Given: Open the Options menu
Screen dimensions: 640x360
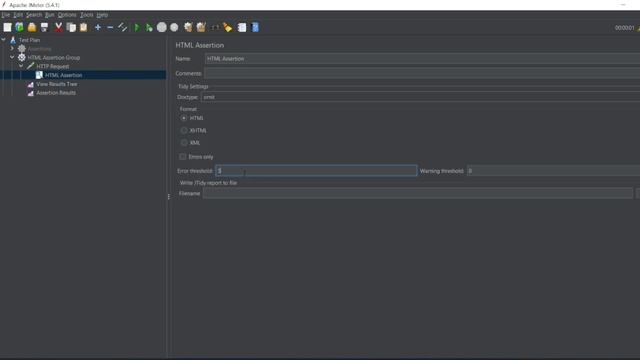Looking at the screenshot, I should click(x=67, y=15).
